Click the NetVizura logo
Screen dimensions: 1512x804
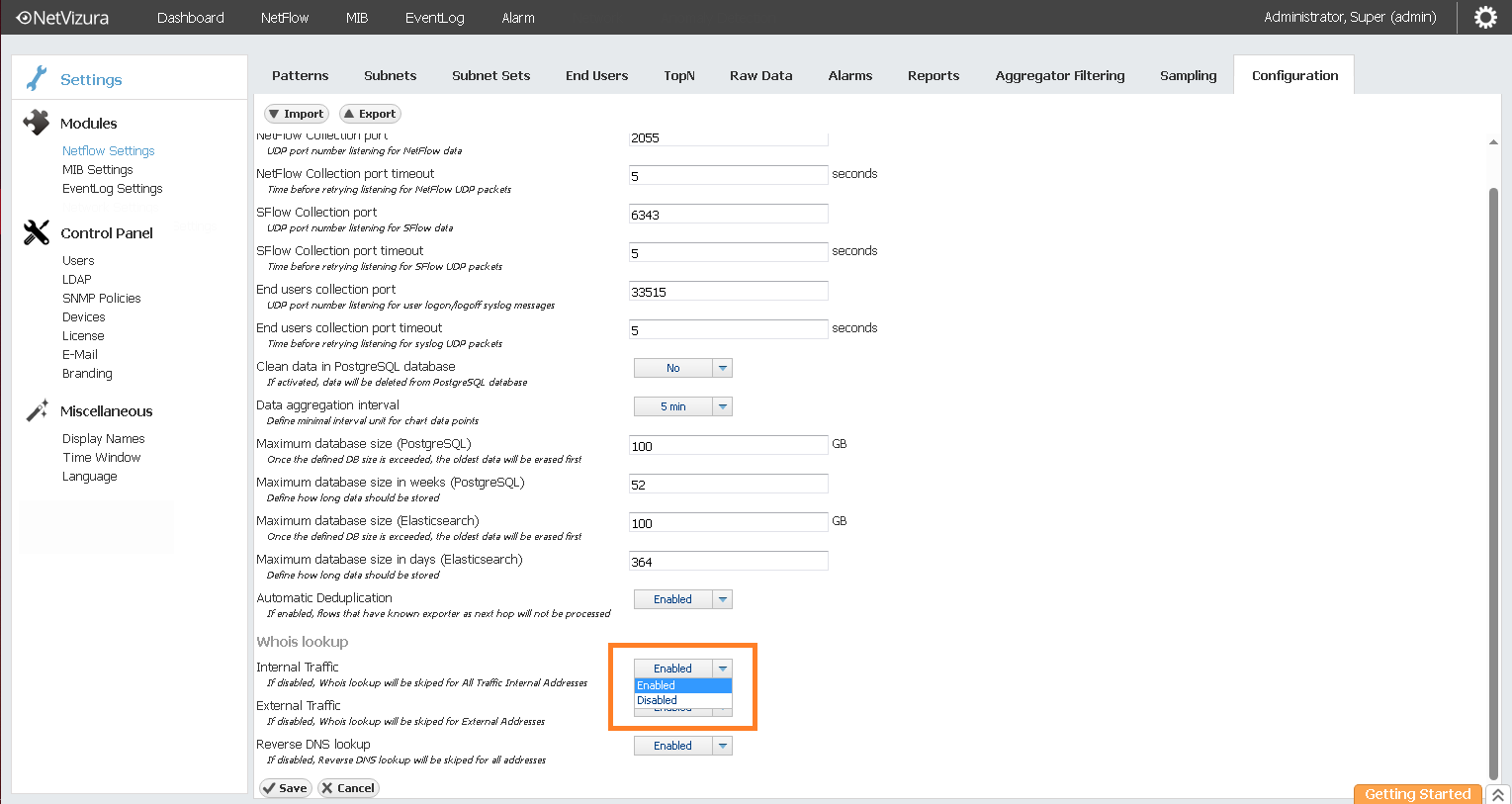[x=63, y=18]
